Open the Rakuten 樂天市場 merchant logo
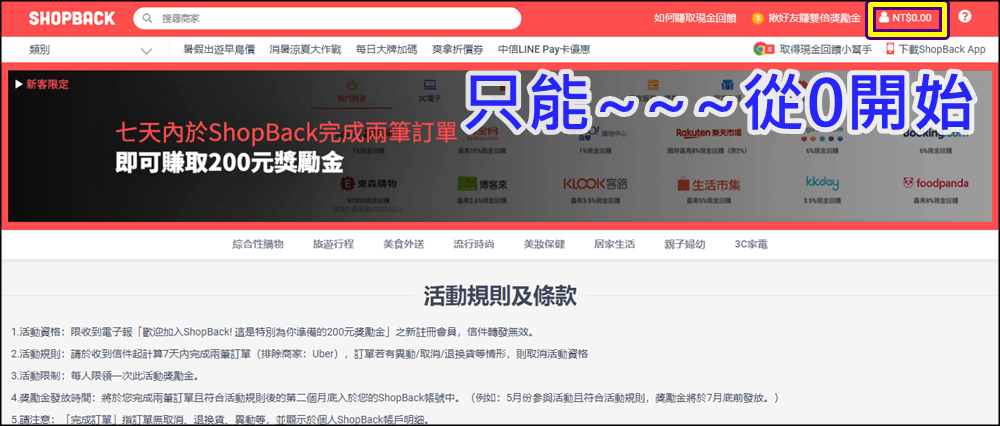The image size is (1000, 426). click(x=709, y=133)
